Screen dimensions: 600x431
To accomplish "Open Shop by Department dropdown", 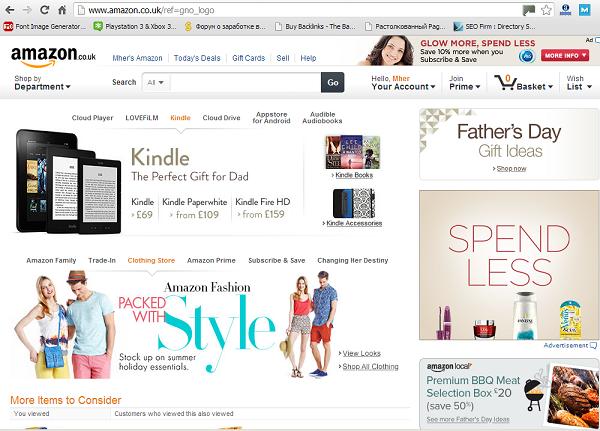I will [42, 83].
